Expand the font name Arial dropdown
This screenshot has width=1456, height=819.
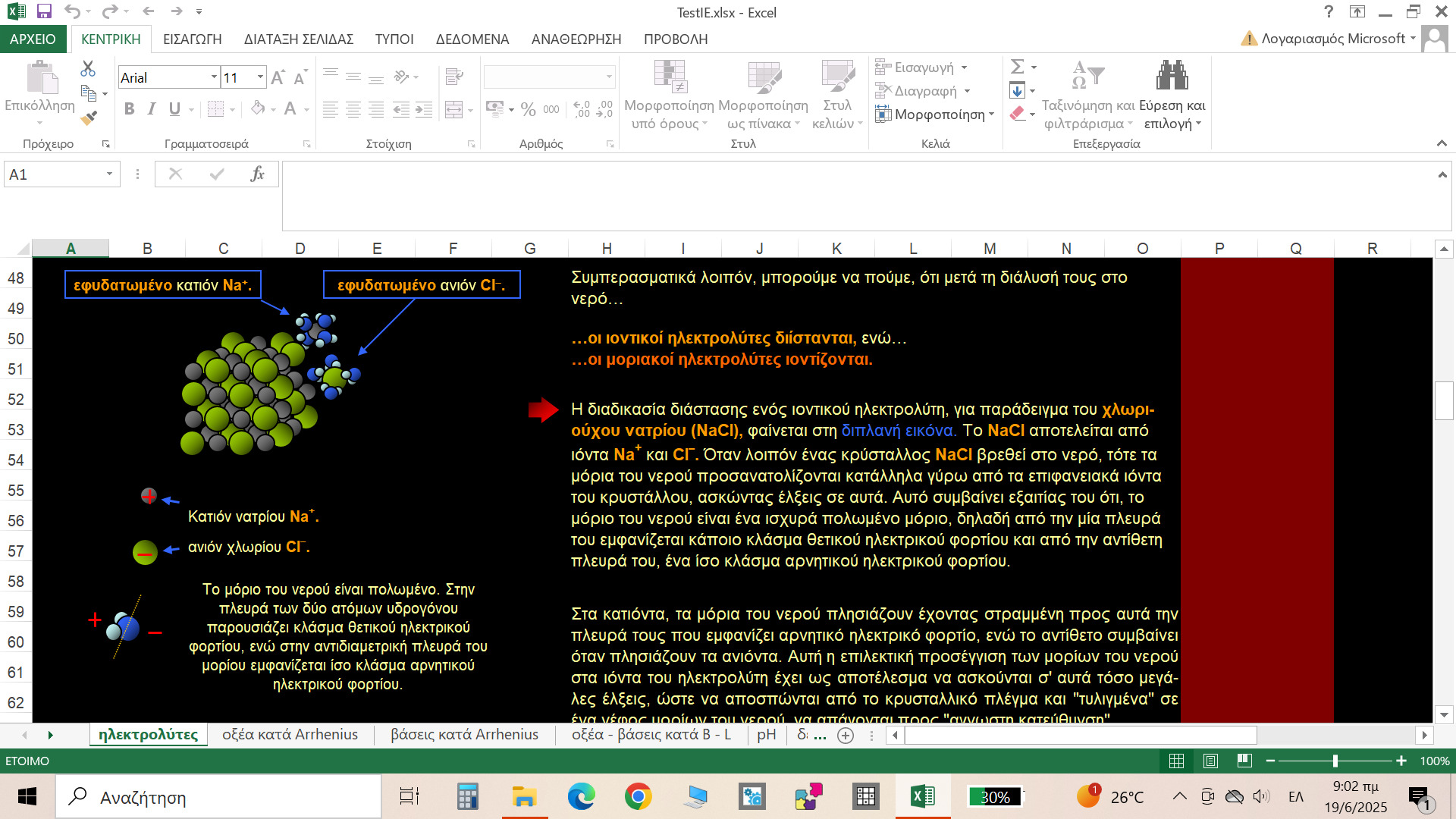(x=214, y=77)
